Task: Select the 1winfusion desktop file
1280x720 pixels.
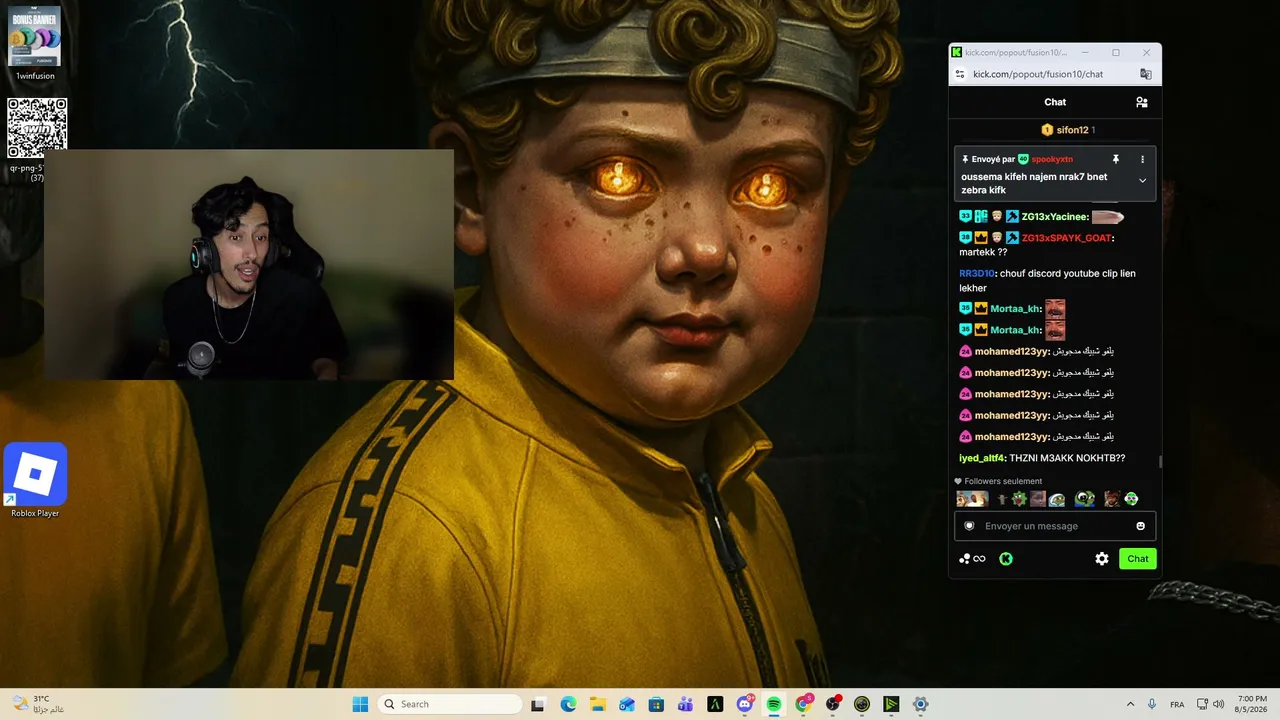Action: [35, 42]
